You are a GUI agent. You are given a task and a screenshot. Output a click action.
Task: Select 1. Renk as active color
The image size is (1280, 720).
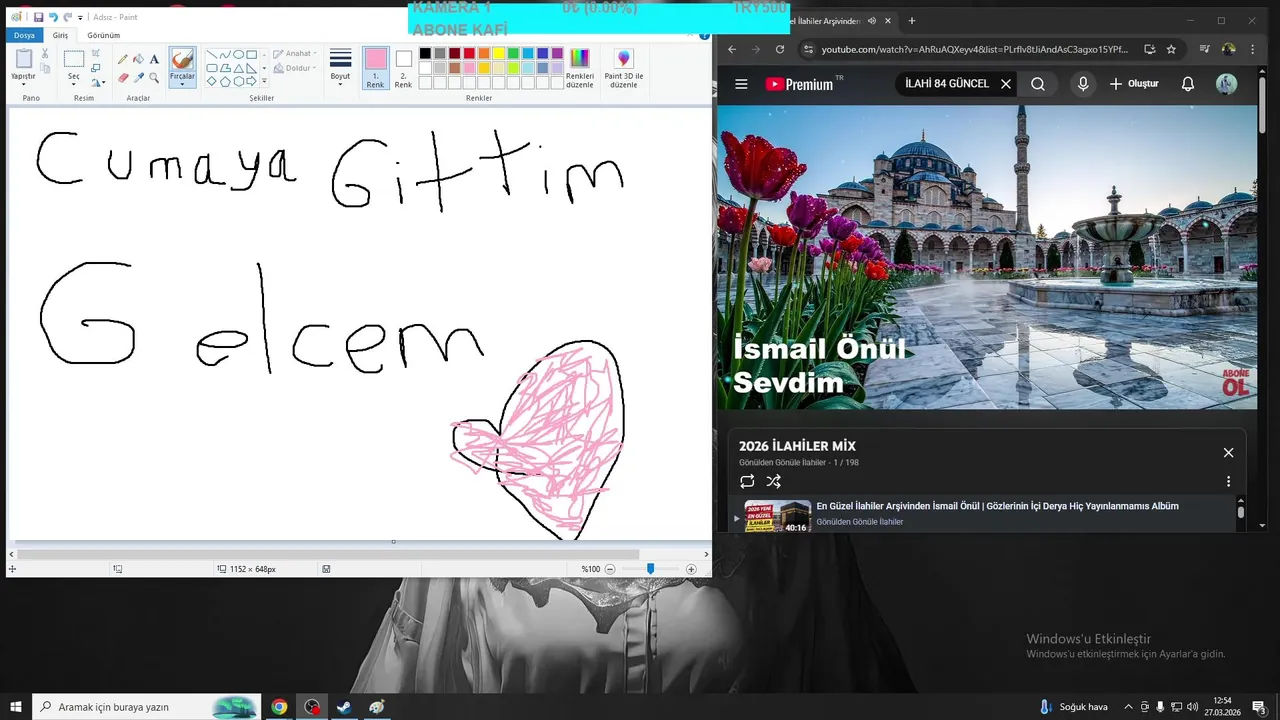point(375,67)
